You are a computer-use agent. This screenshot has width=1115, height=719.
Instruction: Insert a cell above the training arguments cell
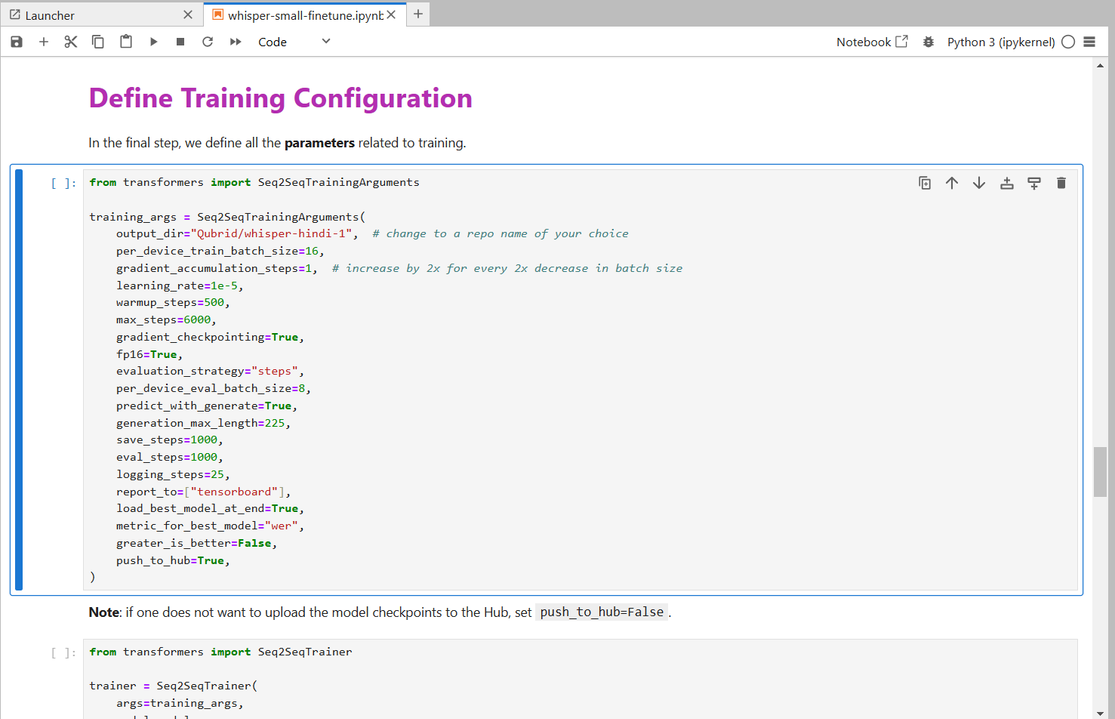pos(1007,183)
